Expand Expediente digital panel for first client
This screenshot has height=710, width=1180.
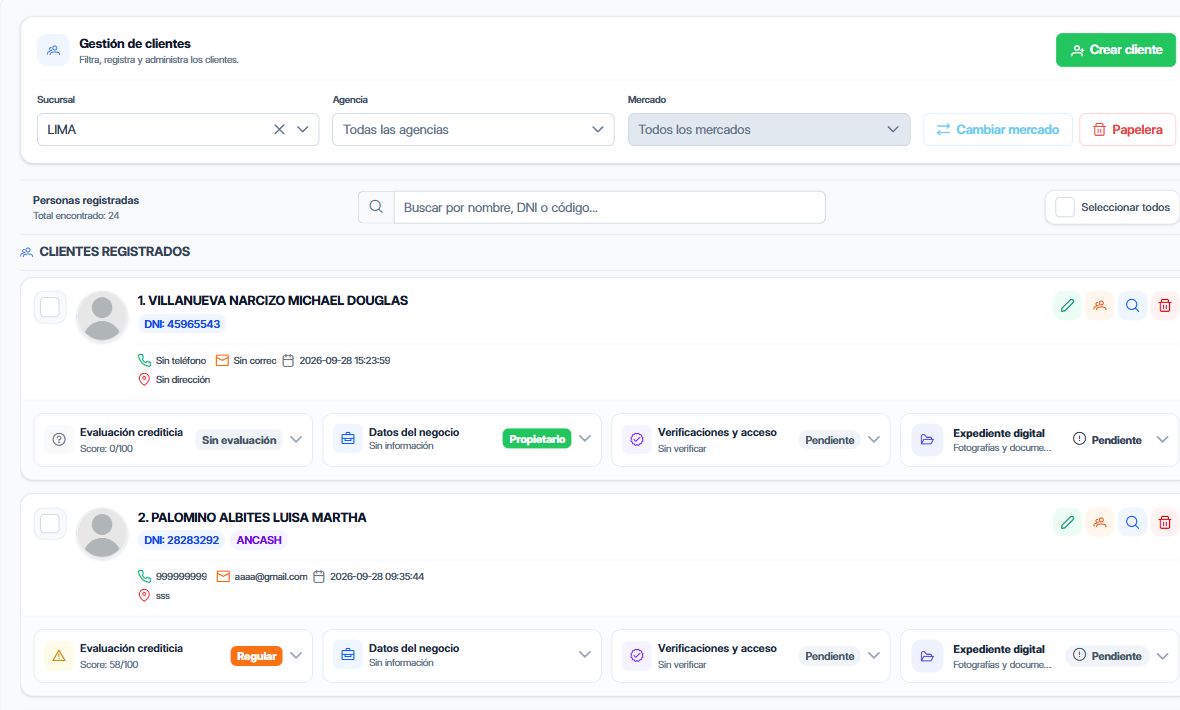point(1162,440)
